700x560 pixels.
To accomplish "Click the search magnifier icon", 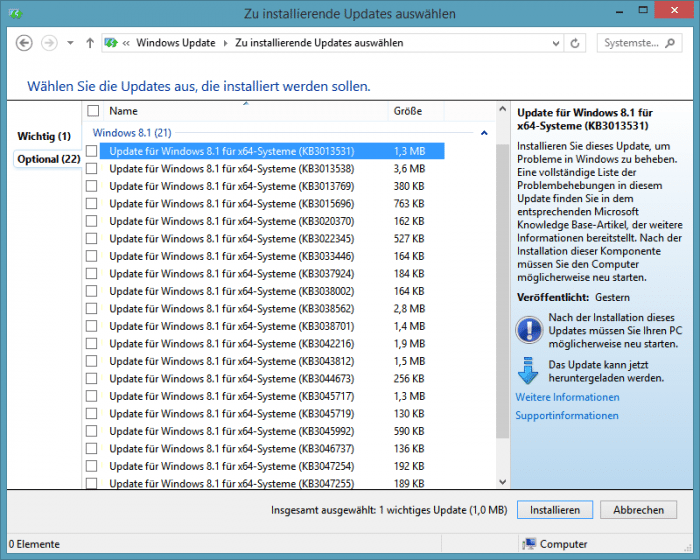I will [670, 43].
